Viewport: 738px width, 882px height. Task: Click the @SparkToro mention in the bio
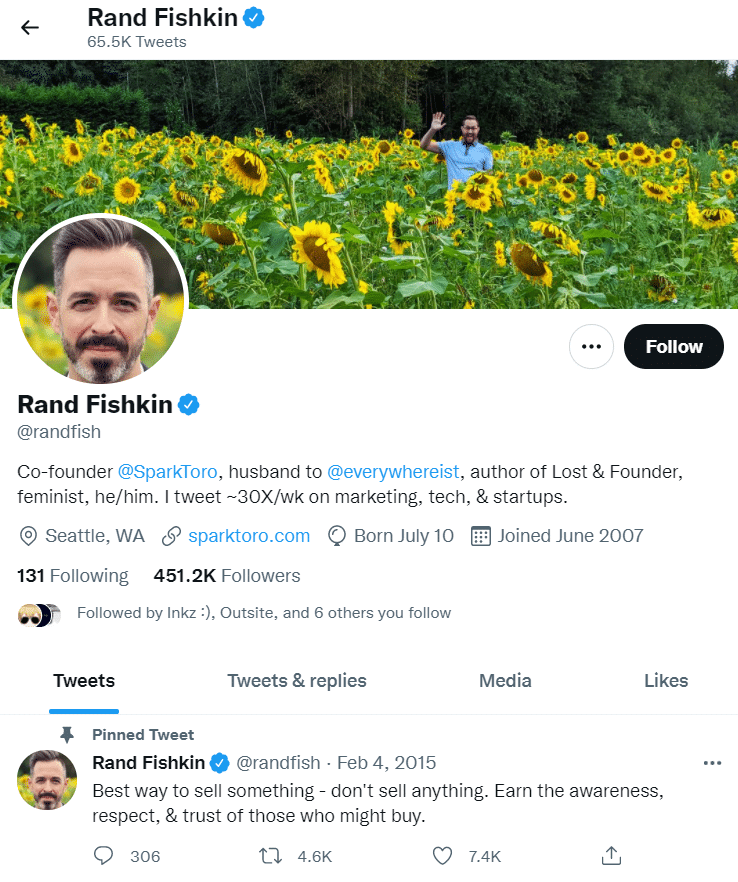(168, 471)
